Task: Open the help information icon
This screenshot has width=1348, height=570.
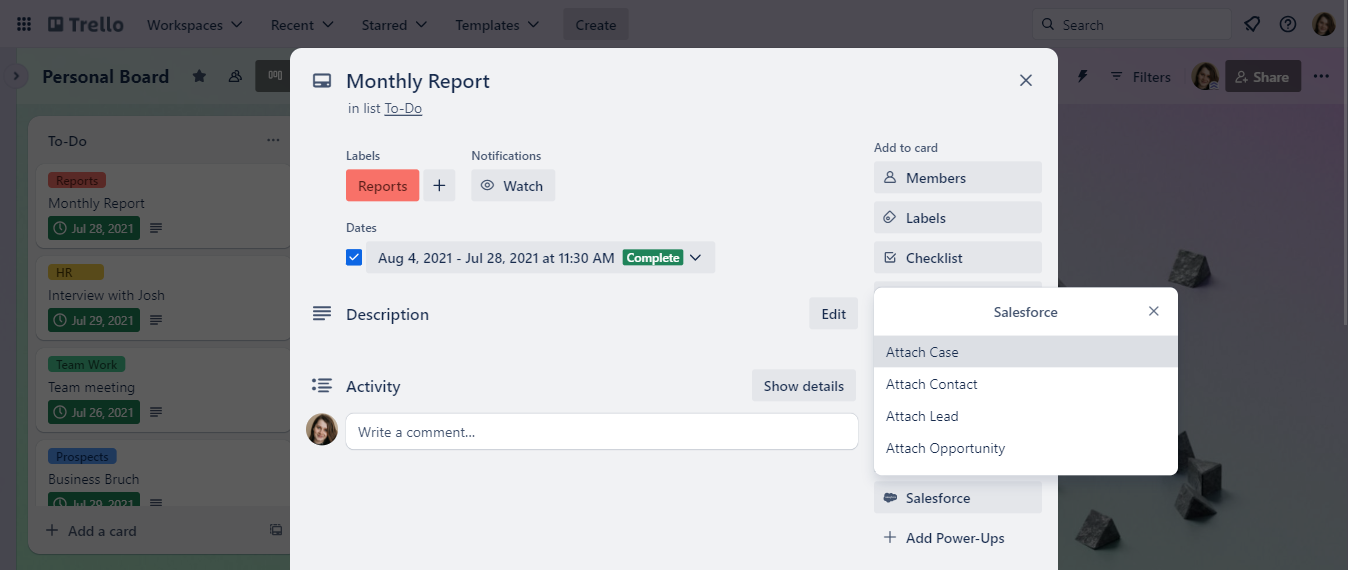Action: (x=1288, y=24)
